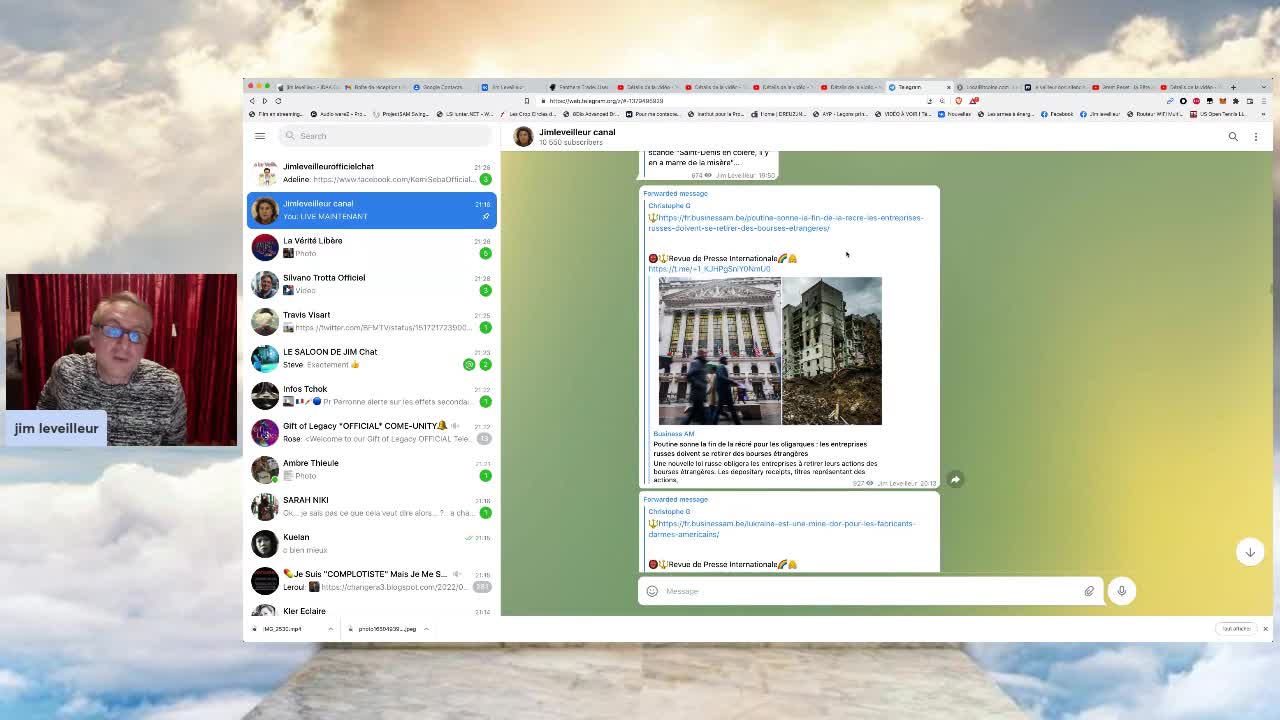Open the downloaded IMG_2530.mp4 file
Image resolution: width=1280 pixels, height=720 pixels.
[280, 629]
